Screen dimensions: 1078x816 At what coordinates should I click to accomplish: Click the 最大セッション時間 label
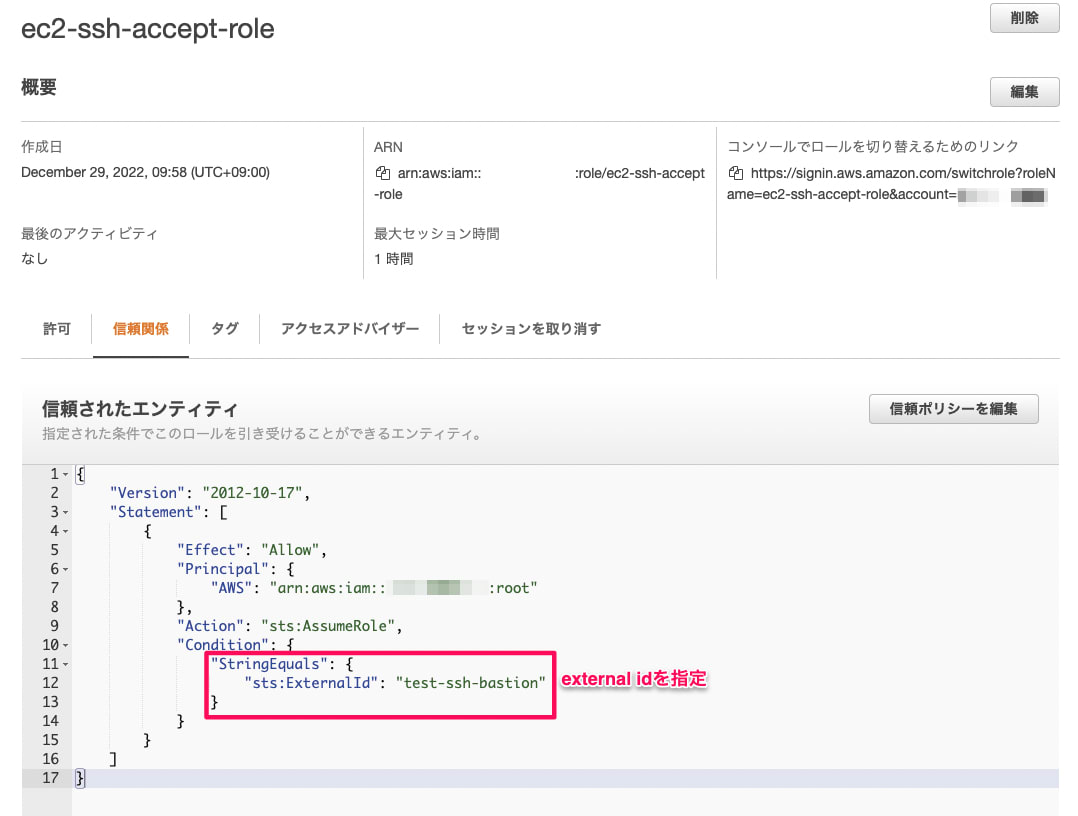(x=437, y=234)
